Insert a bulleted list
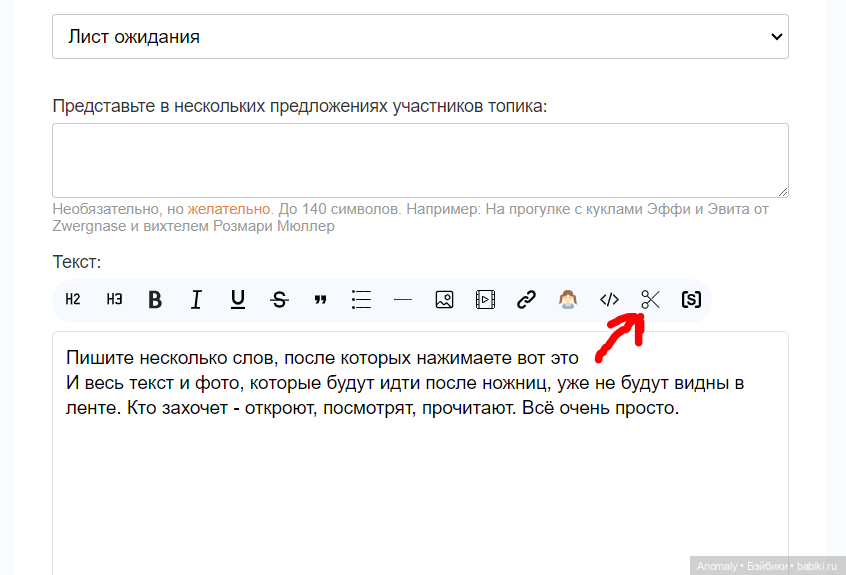846x575 pixels. pos(362,299)
